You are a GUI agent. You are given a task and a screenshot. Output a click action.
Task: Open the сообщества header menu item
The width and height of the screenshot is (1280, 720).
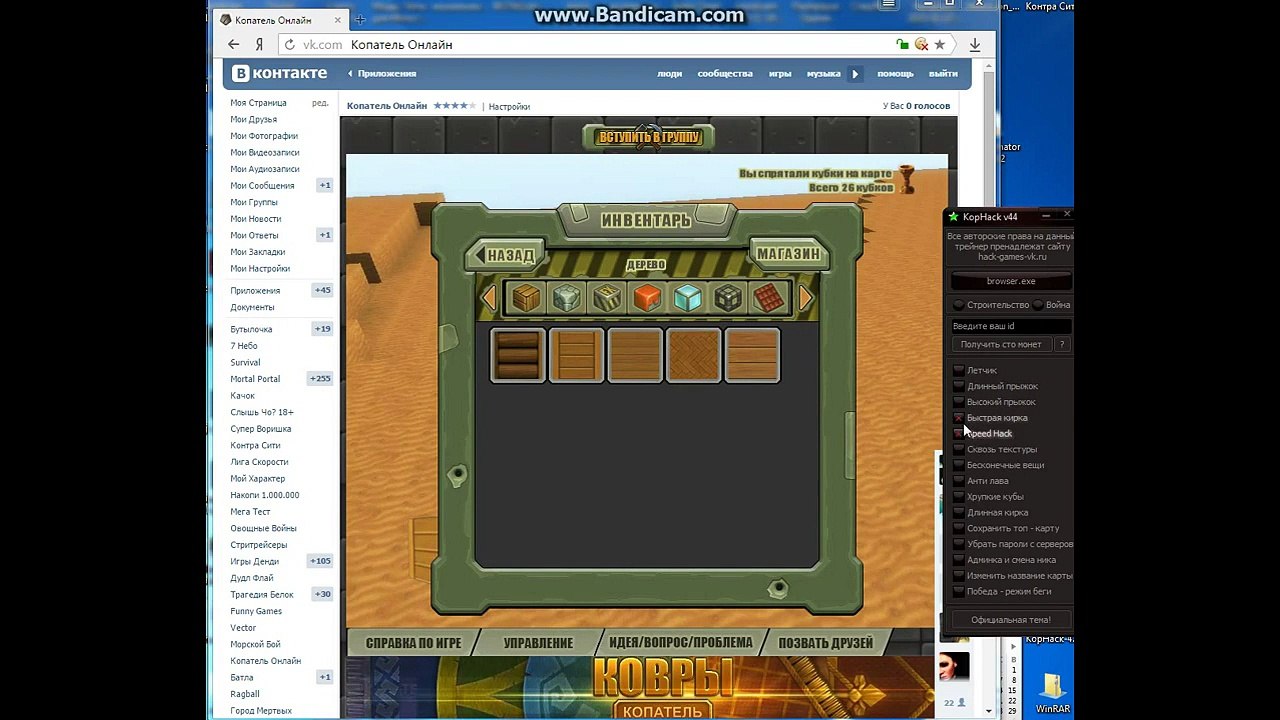[725, 73]
